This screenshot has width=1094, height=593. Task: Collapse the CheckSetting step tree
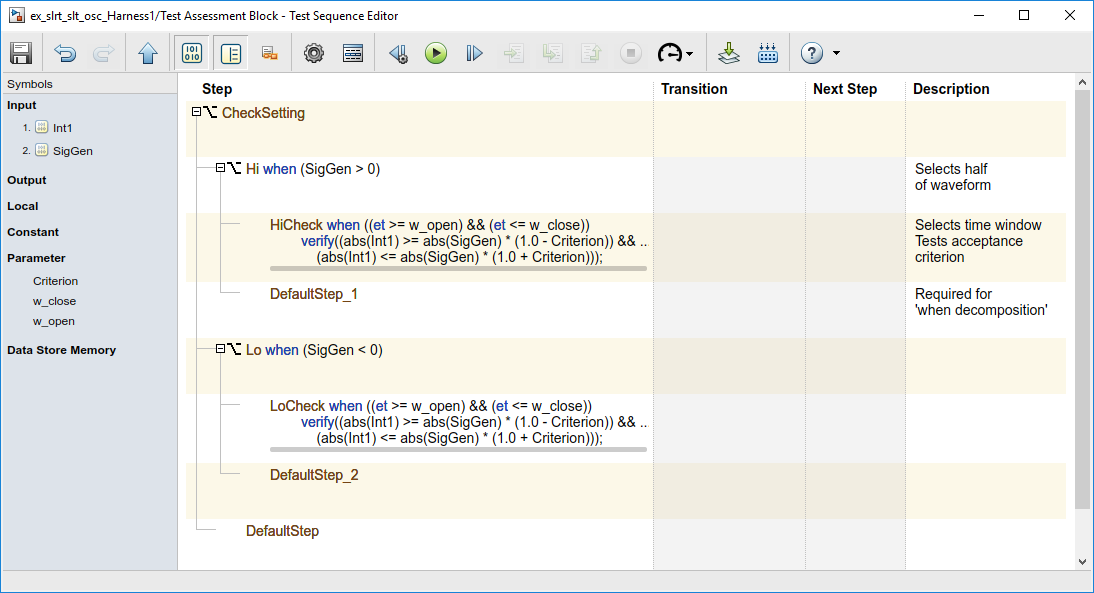click(x=197, y=113)
